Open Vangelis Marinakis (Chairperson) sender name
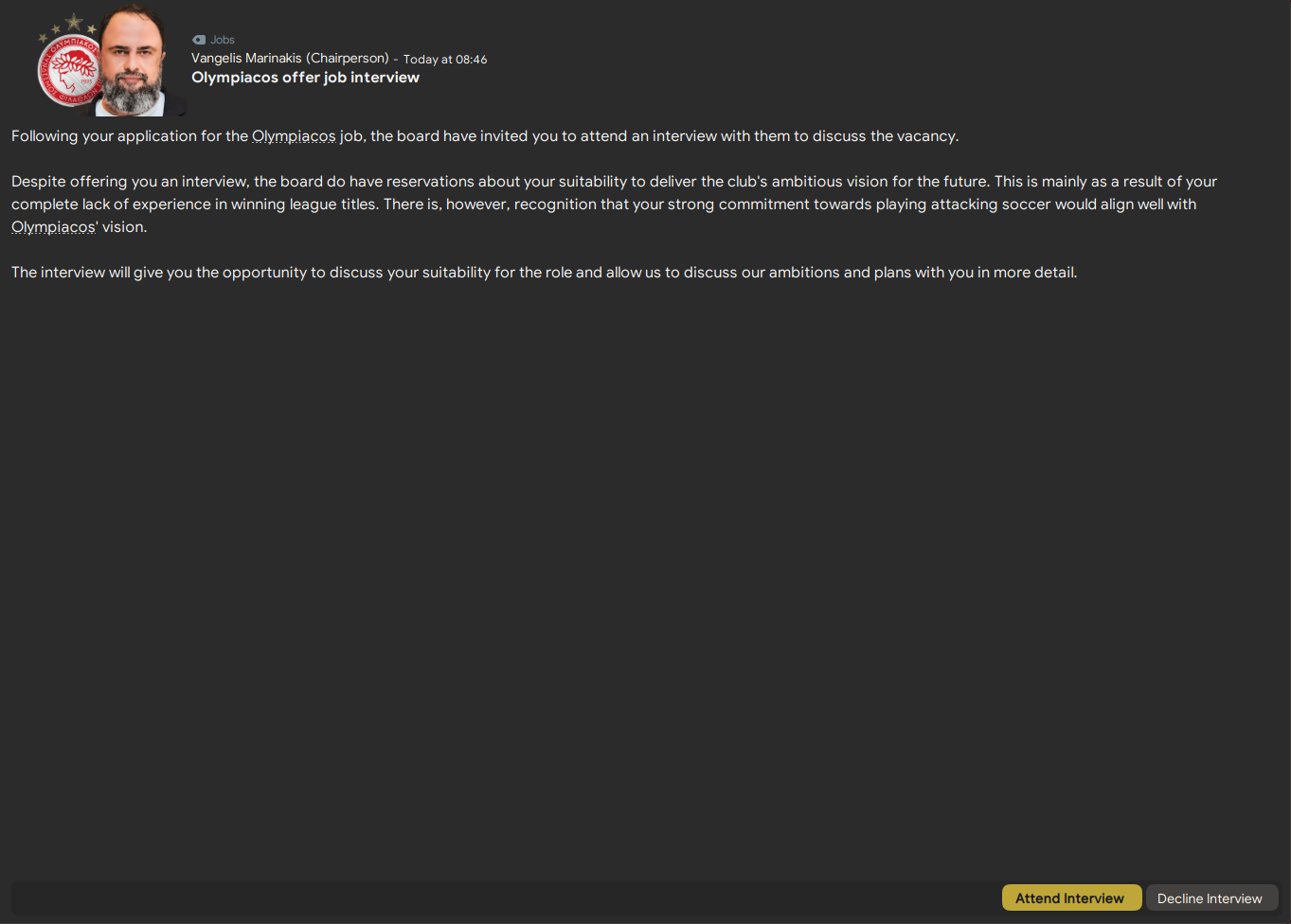 click(290, 59)
